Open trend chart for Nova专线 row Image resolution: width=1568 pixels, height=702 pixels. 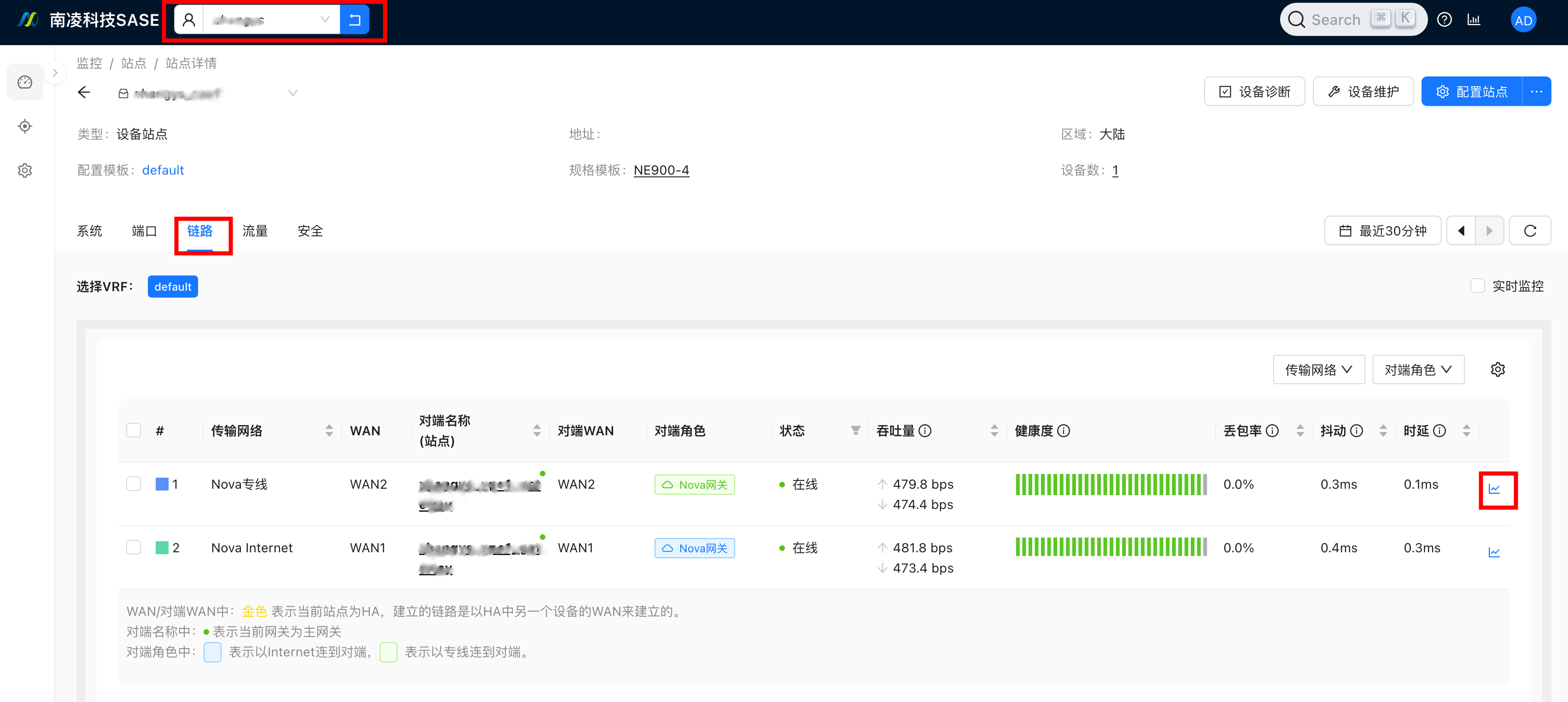[x=1494, y=489]
